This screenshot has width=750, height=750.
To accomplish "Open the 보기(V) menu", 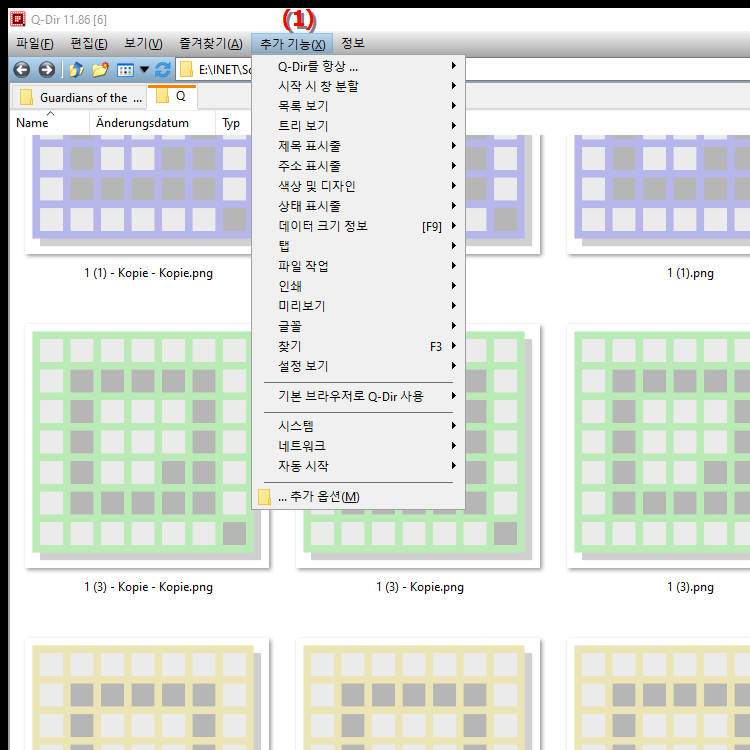I will point(143,44).
